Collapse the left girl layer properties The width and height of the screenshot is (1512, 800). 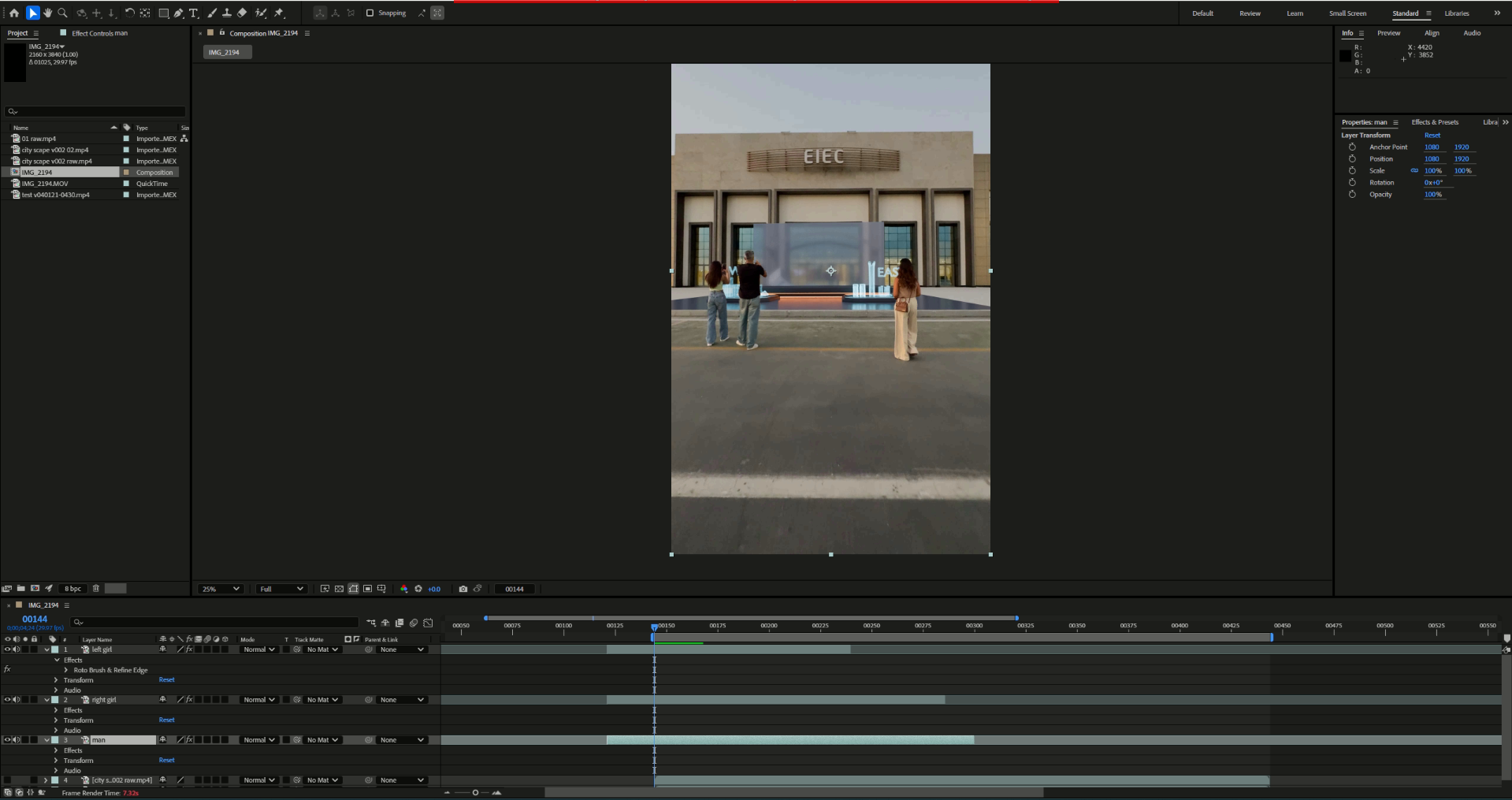pyautogui.click(x=46, y=649)
